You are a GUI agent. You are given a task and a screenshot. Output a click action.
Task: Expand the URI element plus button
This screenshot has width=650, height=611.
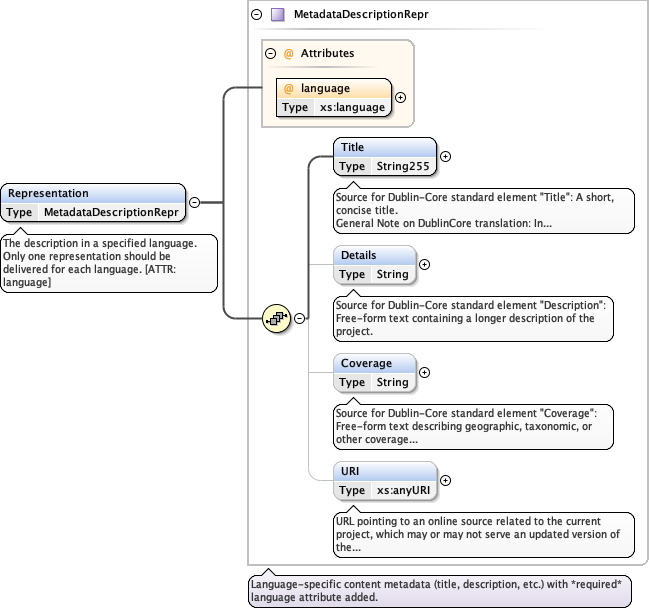click(446, 480)
